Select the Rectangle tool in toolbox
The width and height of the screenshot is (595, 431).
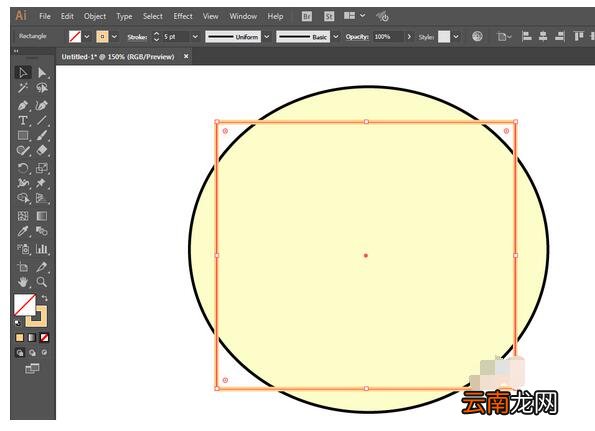coord(23,135)
